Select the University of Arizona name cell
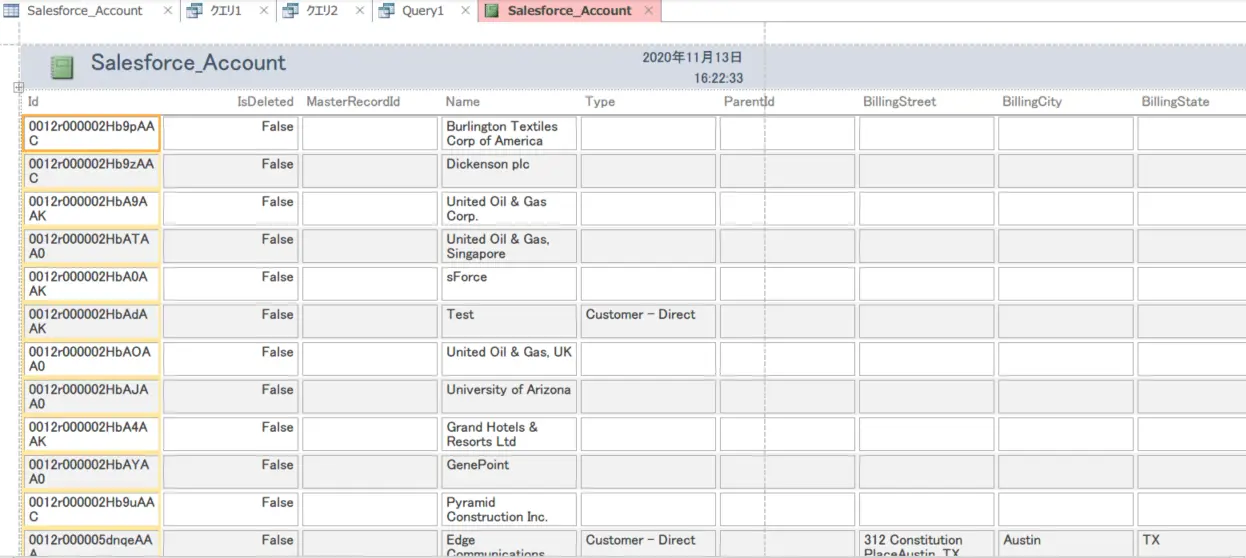Viewport: 1246px width, 558px height. point(509,396)
